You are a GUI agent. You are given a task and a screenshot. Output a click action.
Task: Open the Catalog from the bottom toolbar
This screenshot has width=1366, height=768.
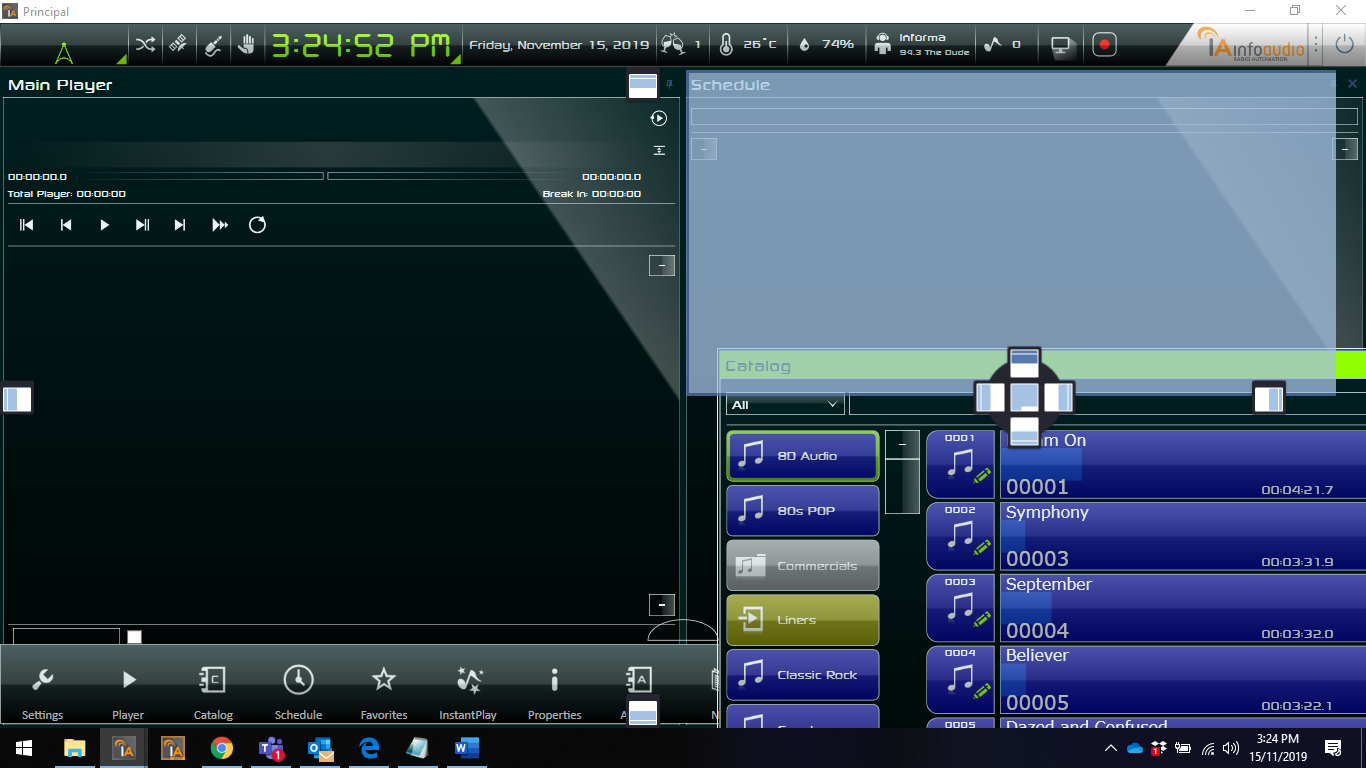click(213, 690)
